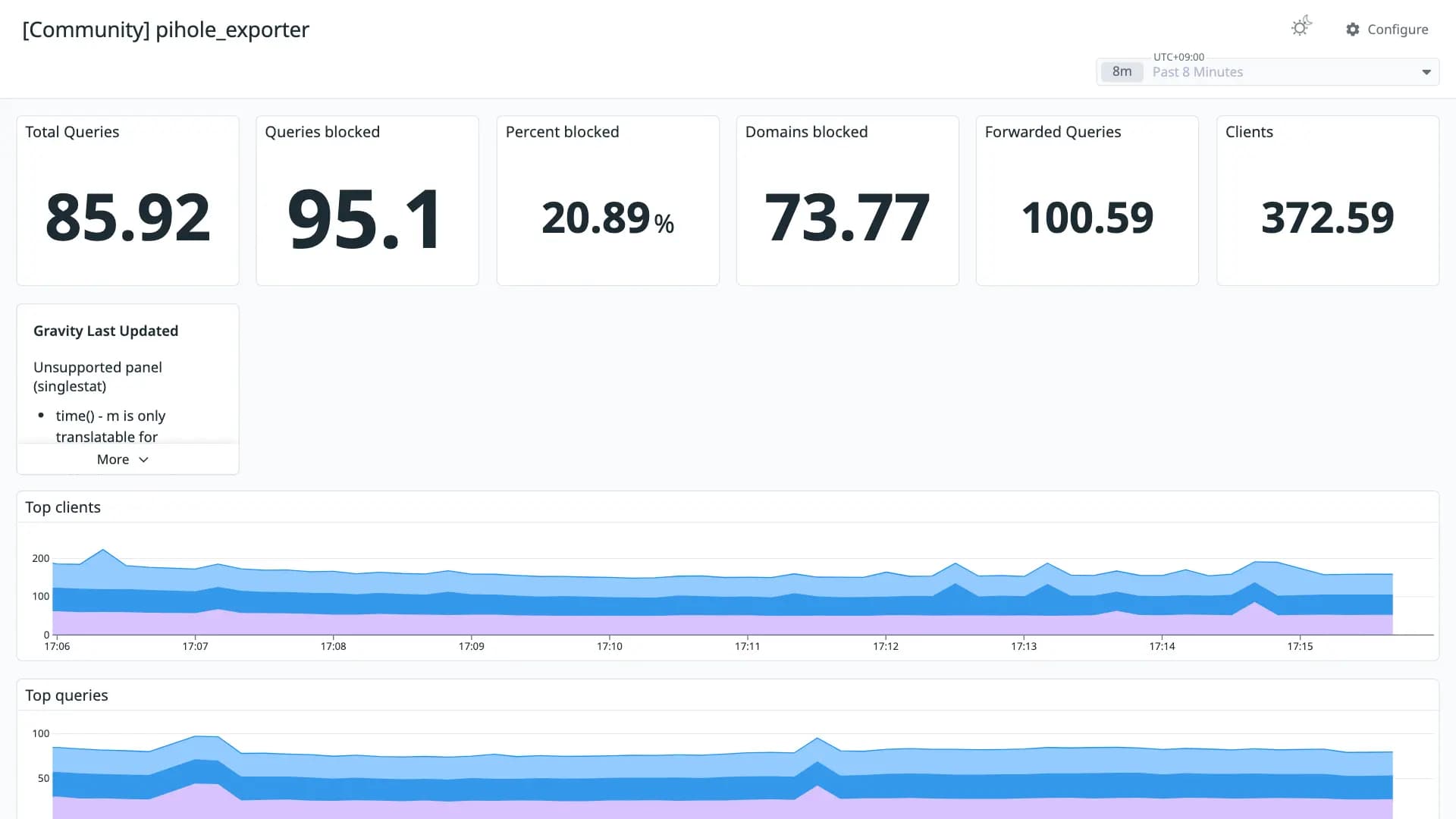This screenshot has width=1456, height=819.
Task: Click the UTC+09:00 timezone label
Action: [x=1178, y=57]
